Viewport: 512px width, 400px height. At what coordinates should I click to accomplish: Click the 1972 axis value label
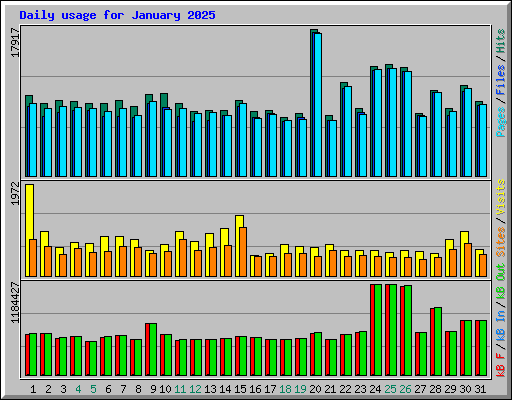click(15, 193)
